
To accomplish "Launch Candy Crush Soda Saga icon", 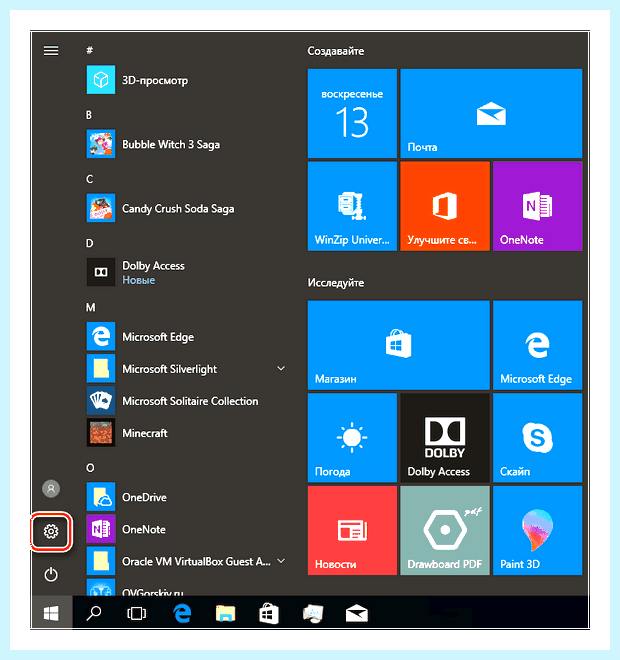I will pyautogui.click(x=101, y=208).
